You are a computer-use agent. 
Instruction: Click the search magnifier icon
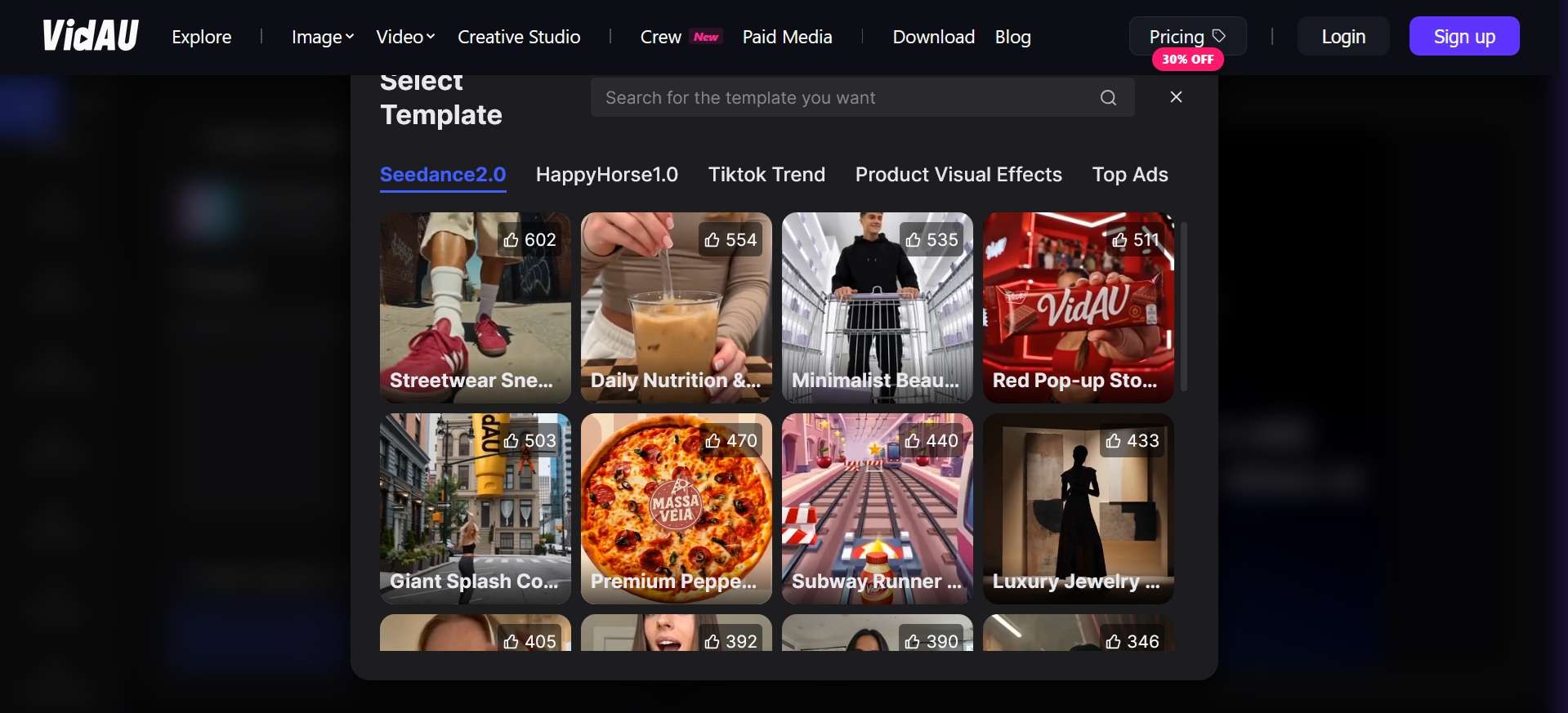[x=1108, y=98]
